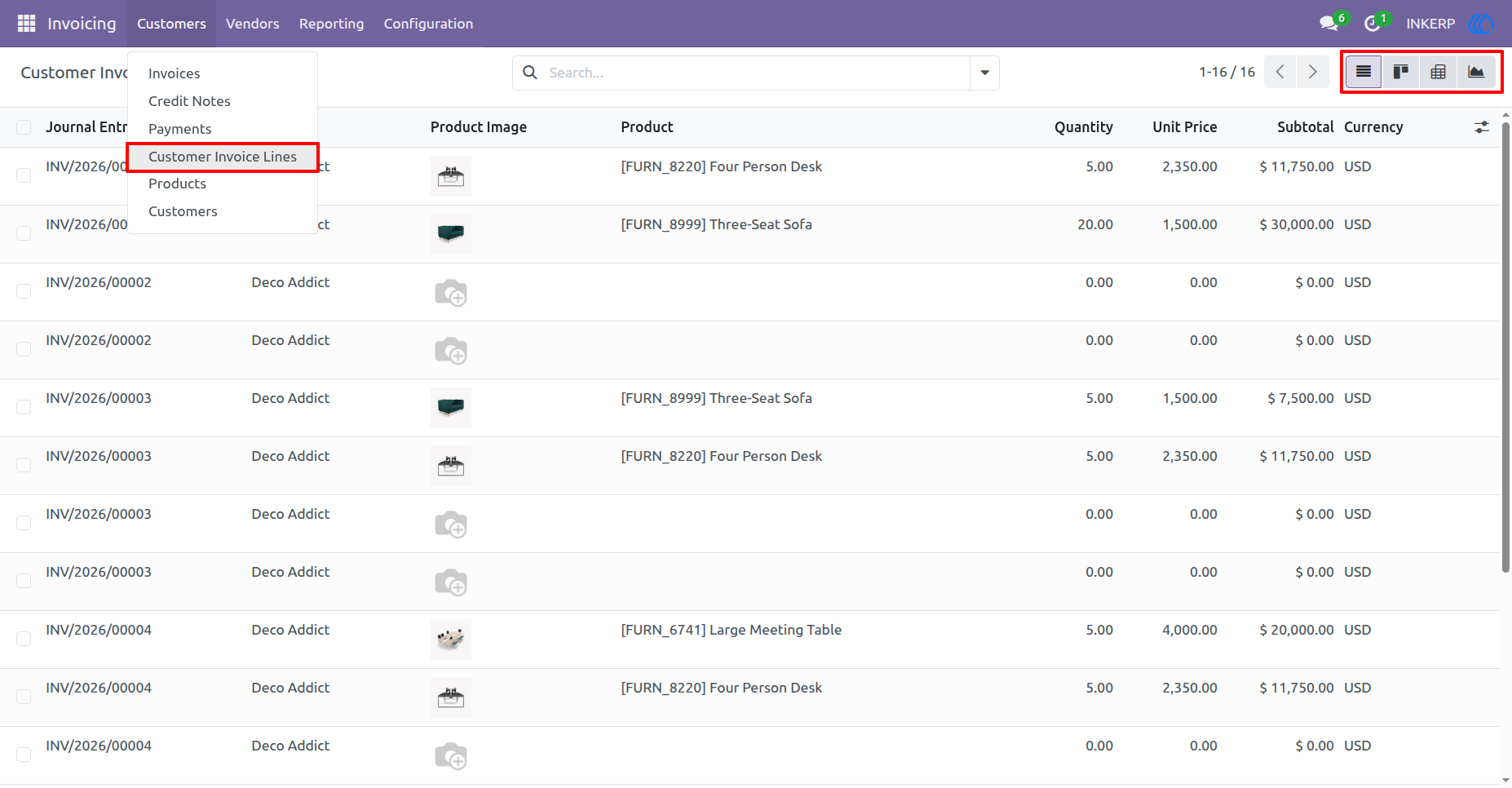1512x788 pixels.
Task: Sort by the Quantity column header
Action: pos(1083,127)
